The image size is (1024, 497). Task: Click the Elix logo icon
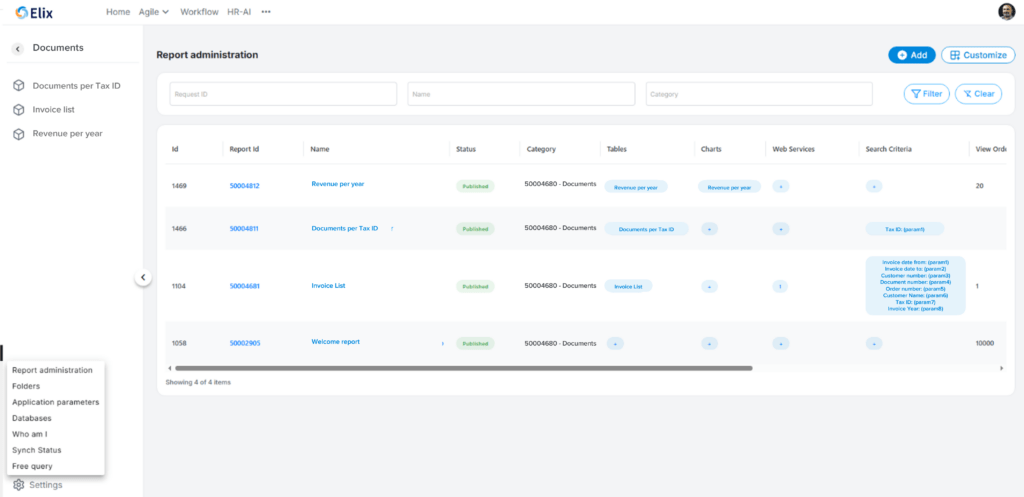click(x=22, y=12)
